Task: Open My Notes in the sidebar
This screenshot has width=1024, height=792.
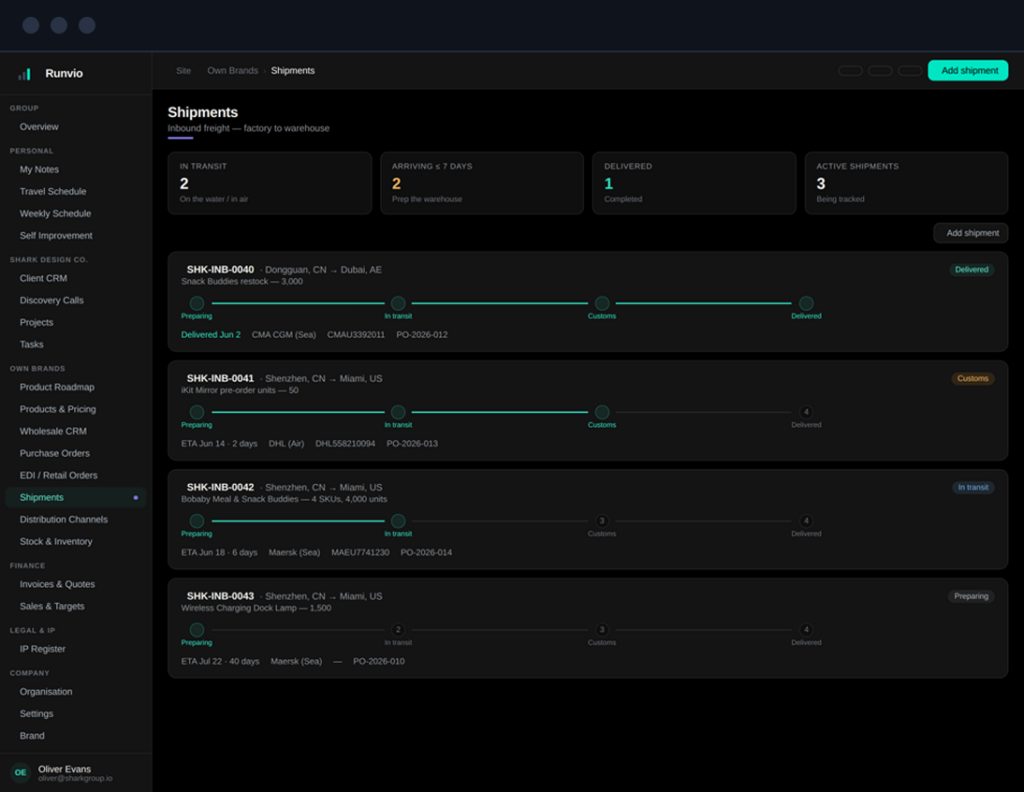Action: [x=39, y=169]
